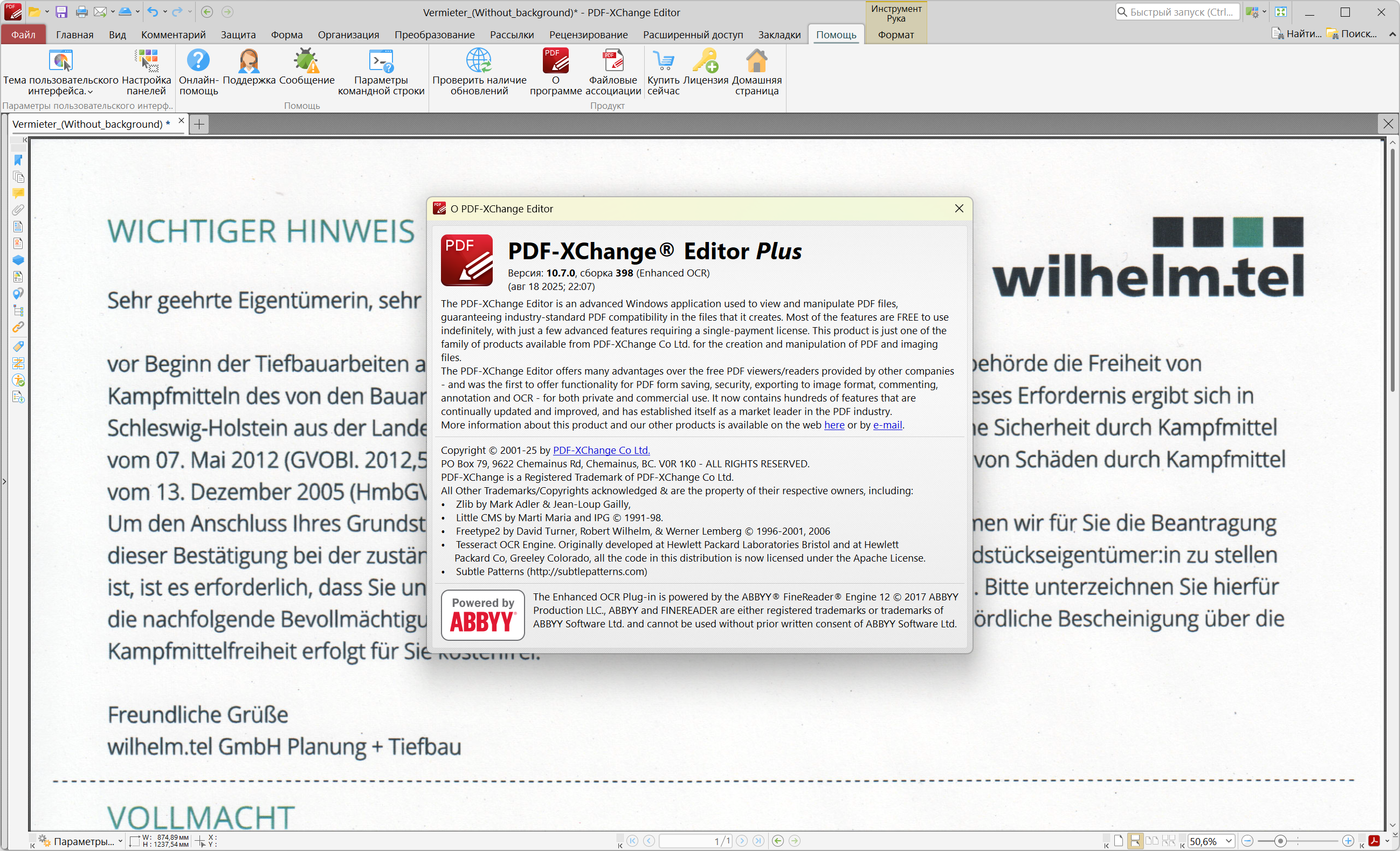
Task: Select two pages continuous layout button
Action: coord(1169,841)
